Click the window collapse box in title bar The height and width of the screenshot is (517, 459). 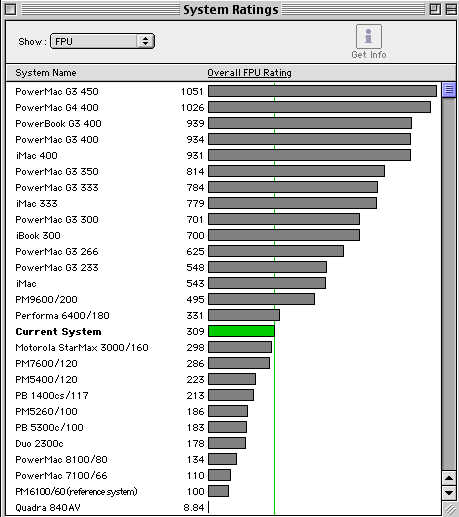451,9
